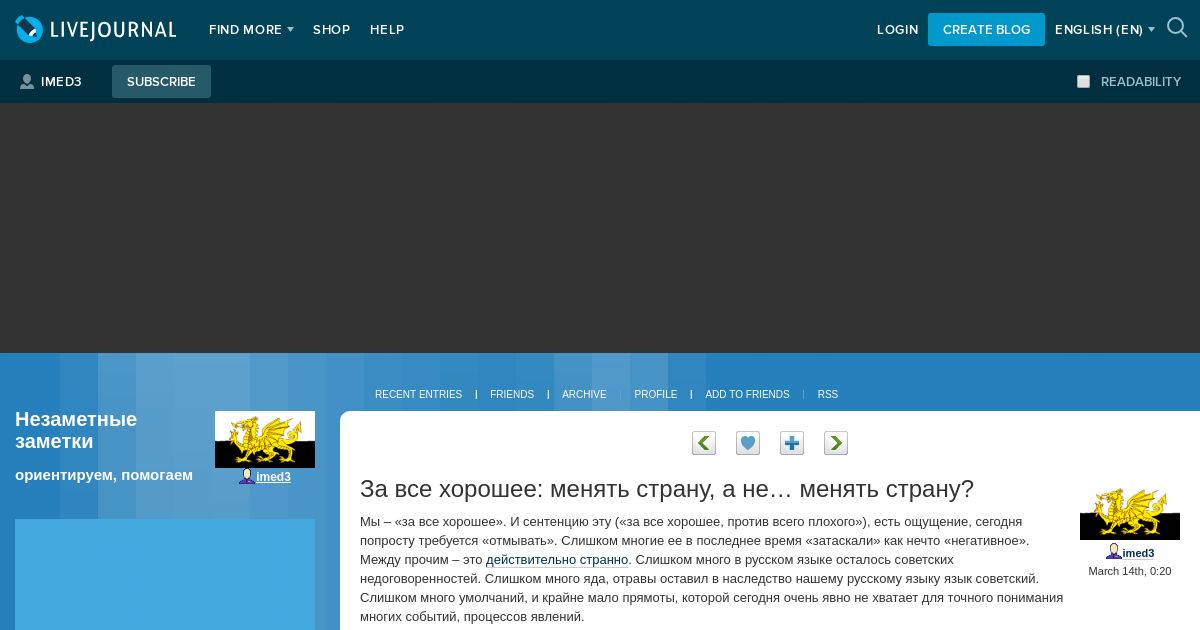Click the IMED3 user profile icon
The image size is (1200, 630).
pyautogui.click(x=27, y=82)
